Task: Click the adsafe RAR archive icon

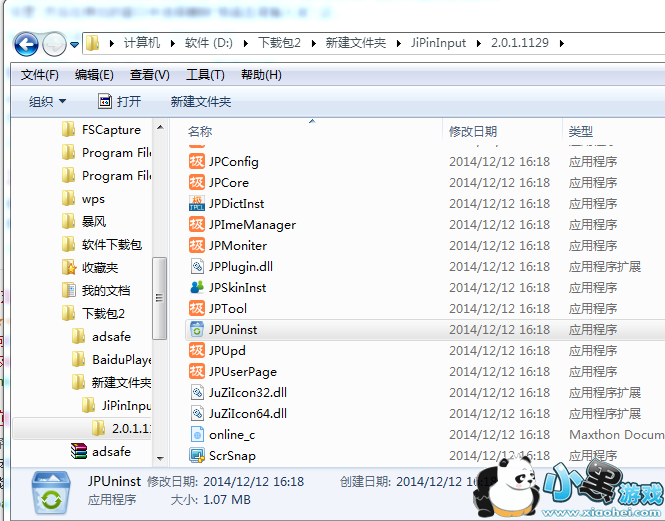Action: (79, 451)
